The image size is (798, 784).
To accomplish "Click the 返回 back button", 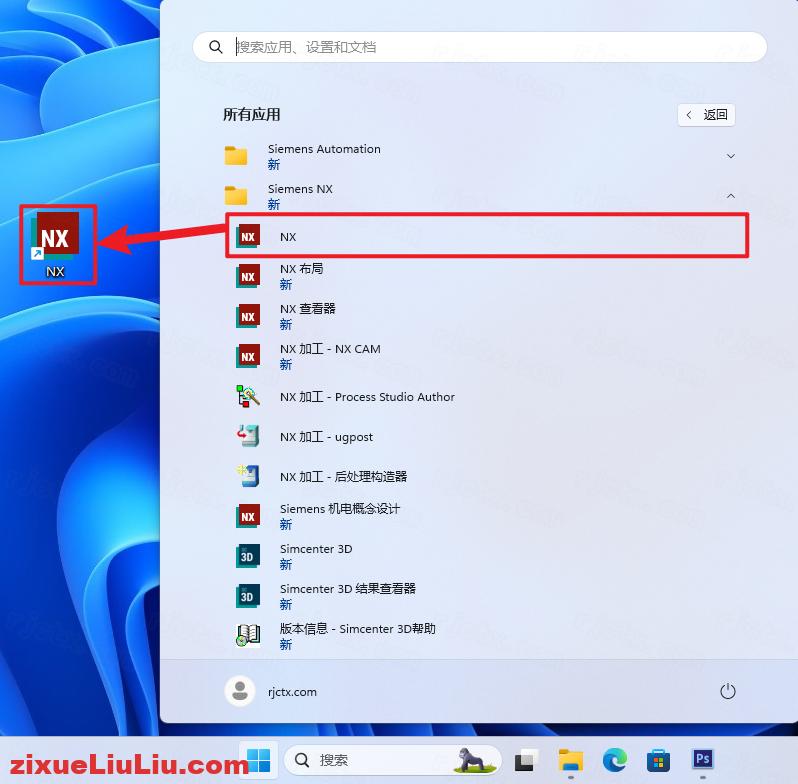I will [x=706, y=115].
